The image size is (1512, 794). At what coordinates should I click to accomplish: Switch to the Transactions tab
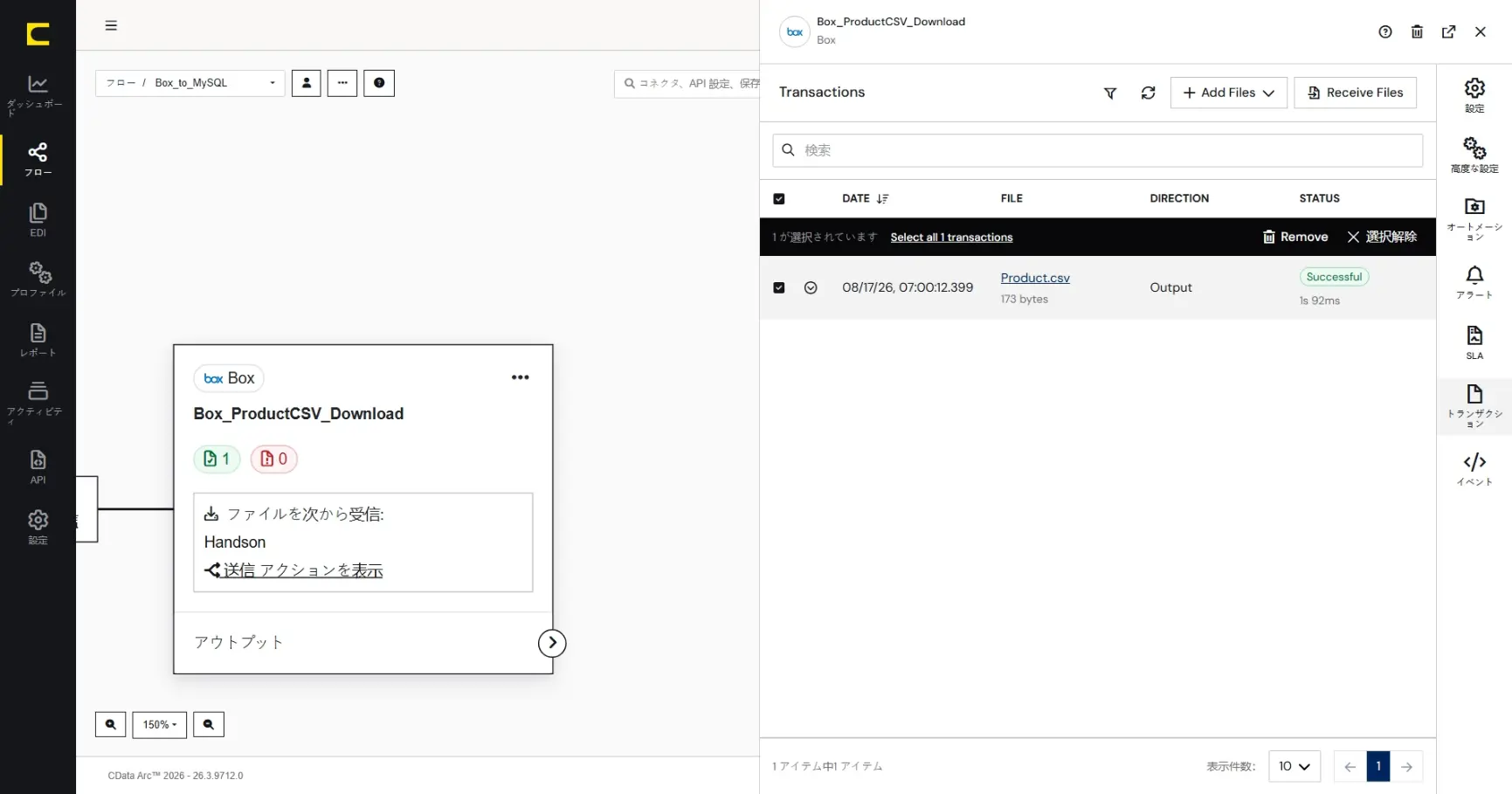[x=1474, y=406]
